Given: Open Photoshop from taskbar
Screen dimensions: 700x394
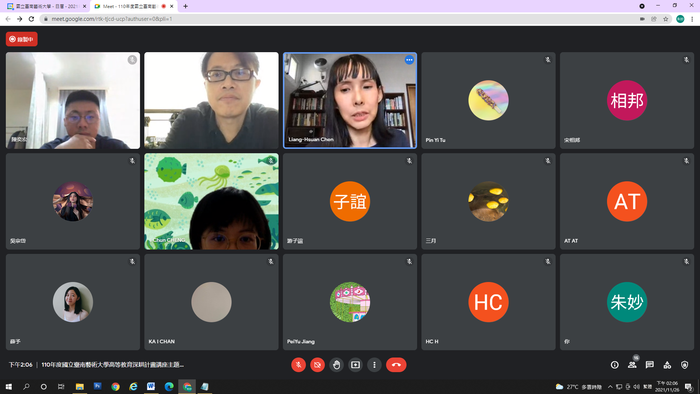Looking at the screenshot, I should coord(97,386).
